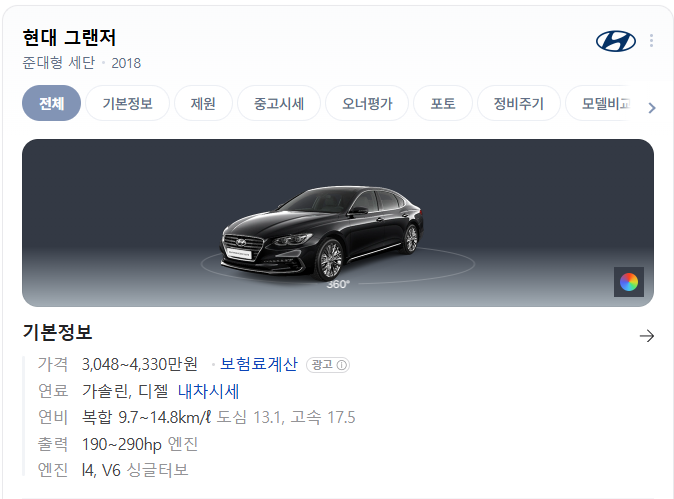This screenshot has height=499, width=674.
Task: Open 기본정보 details with the arrow icon
Action: click(646, 336)
